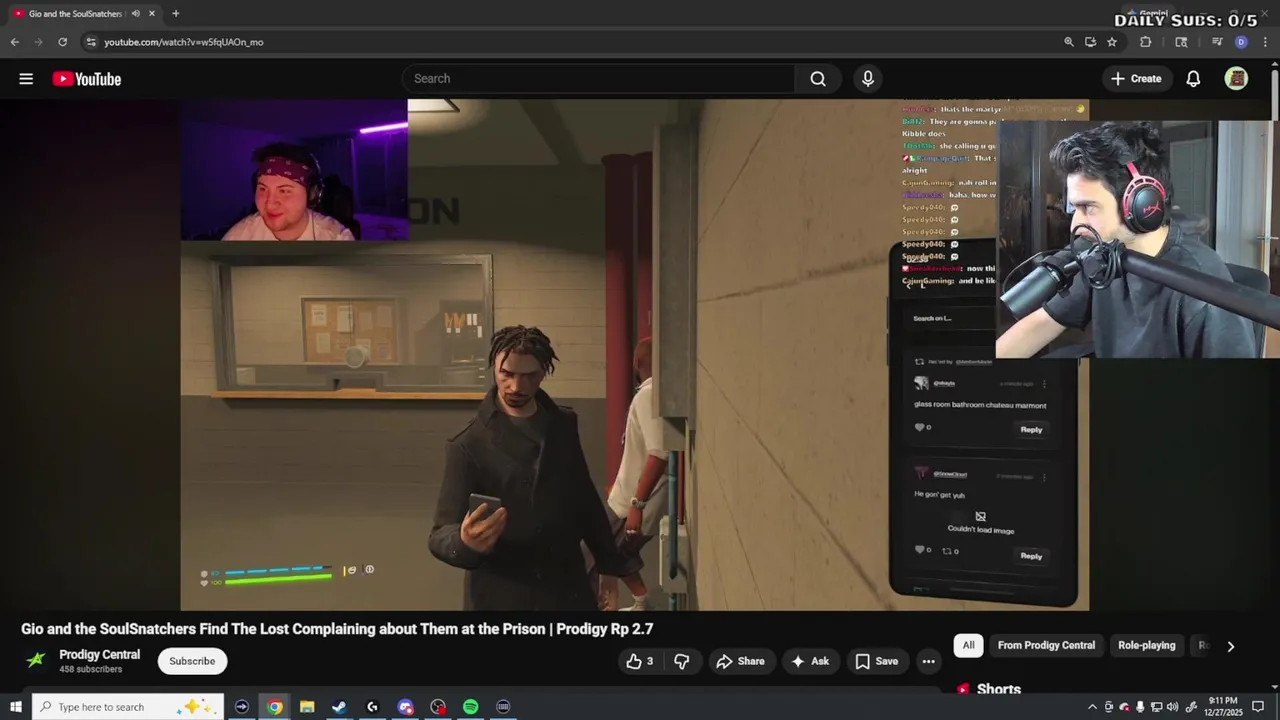This screenshot has width=1280, height=720.
Task: Open File Explorer from the taskbar
Action: point(307,707)
